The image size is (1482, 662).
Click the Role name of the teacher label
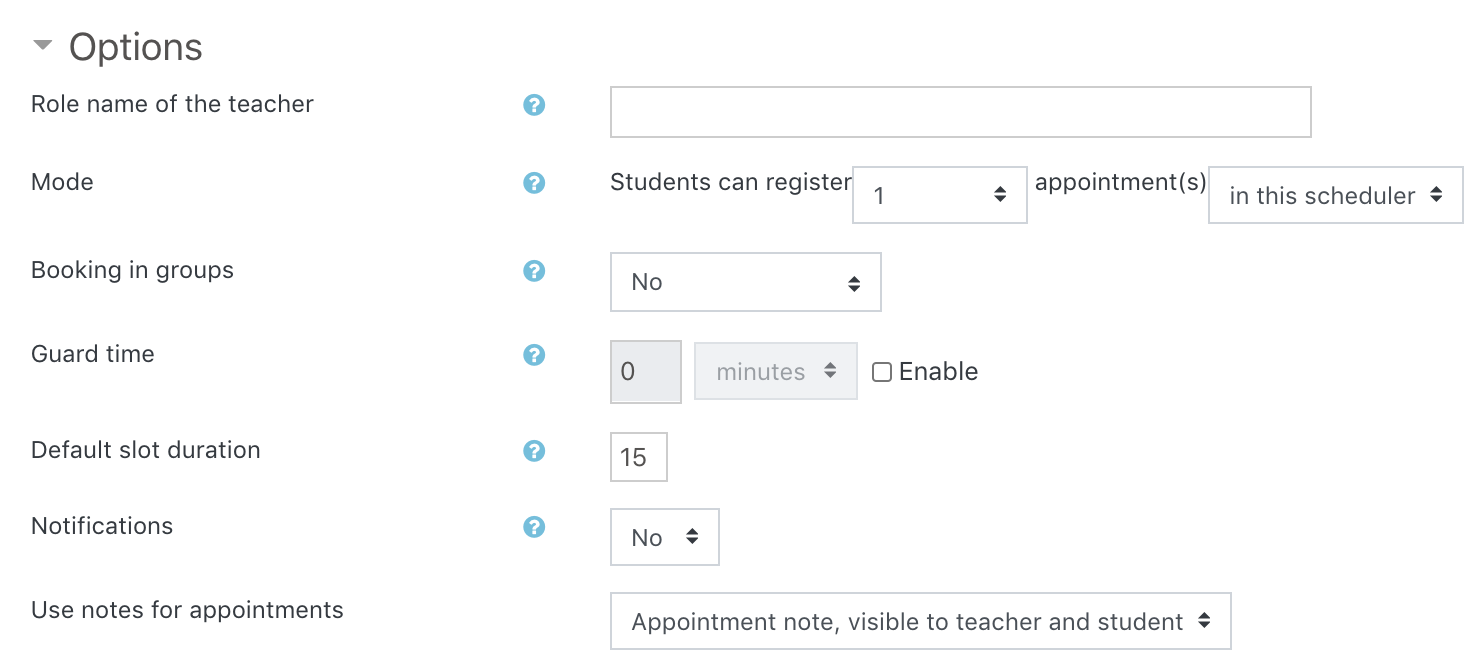(172, 104)
